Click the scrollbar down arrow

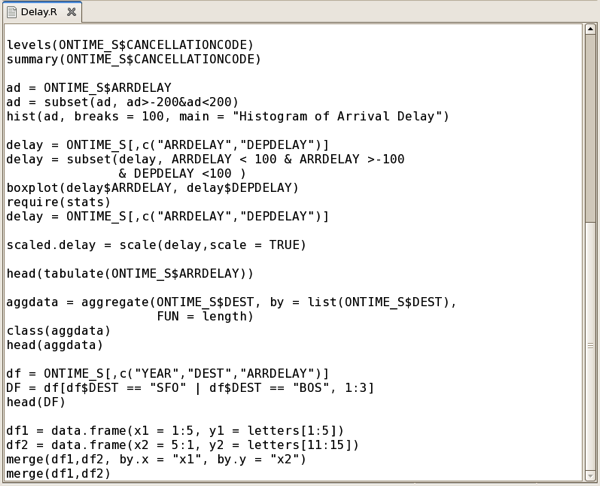click(590, 476)
